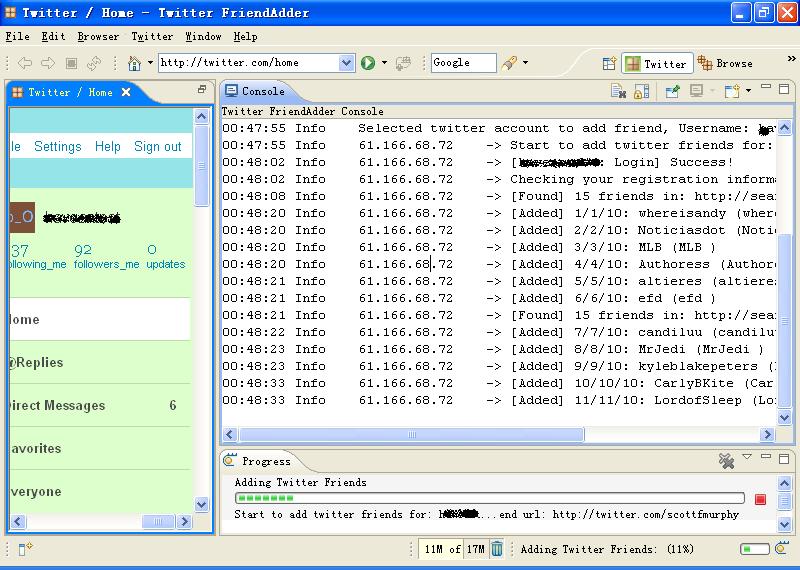This screenshot has width=800, height=570.
Task: Click fast view icon in status bar
Action: (x=25, y=549)
